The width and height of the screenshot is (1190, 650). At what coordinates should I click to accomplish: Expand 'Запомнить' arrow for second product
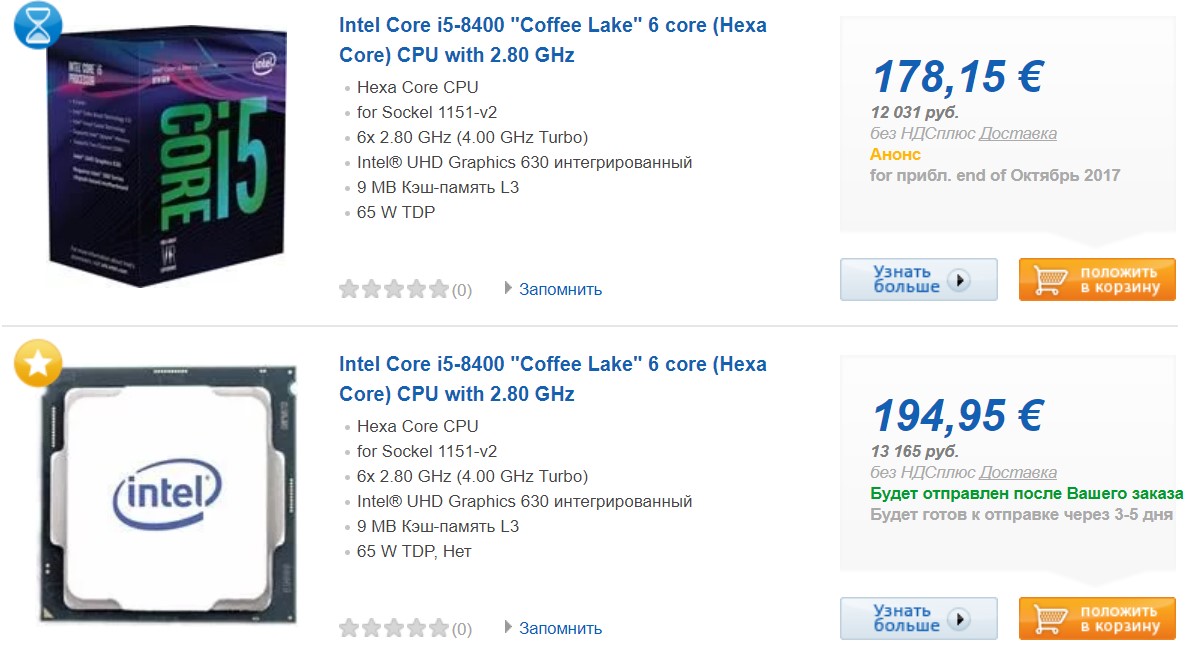(509, 628)
